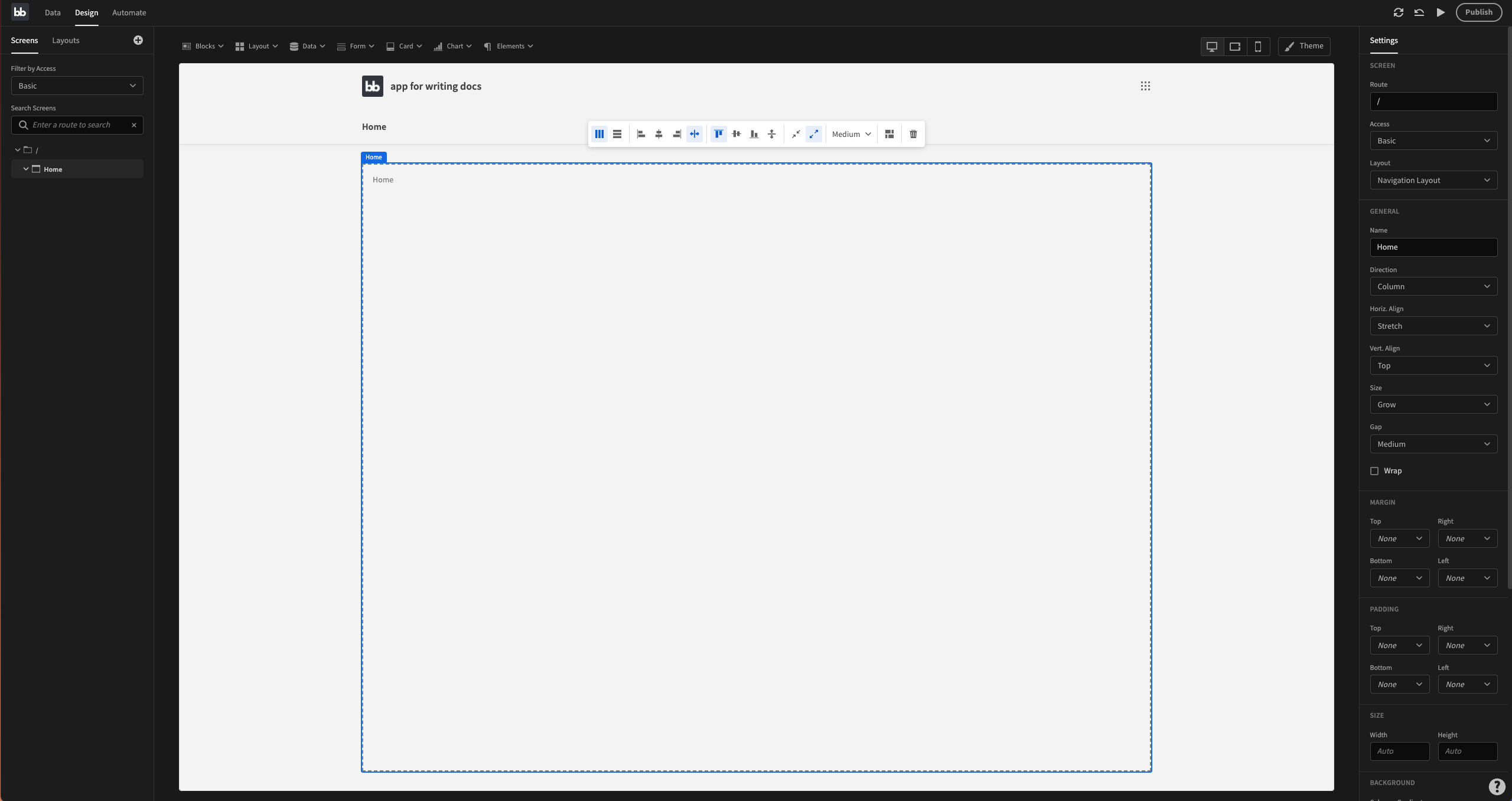
Task: Enable the Wrap checkbox
Action: 1374,471
